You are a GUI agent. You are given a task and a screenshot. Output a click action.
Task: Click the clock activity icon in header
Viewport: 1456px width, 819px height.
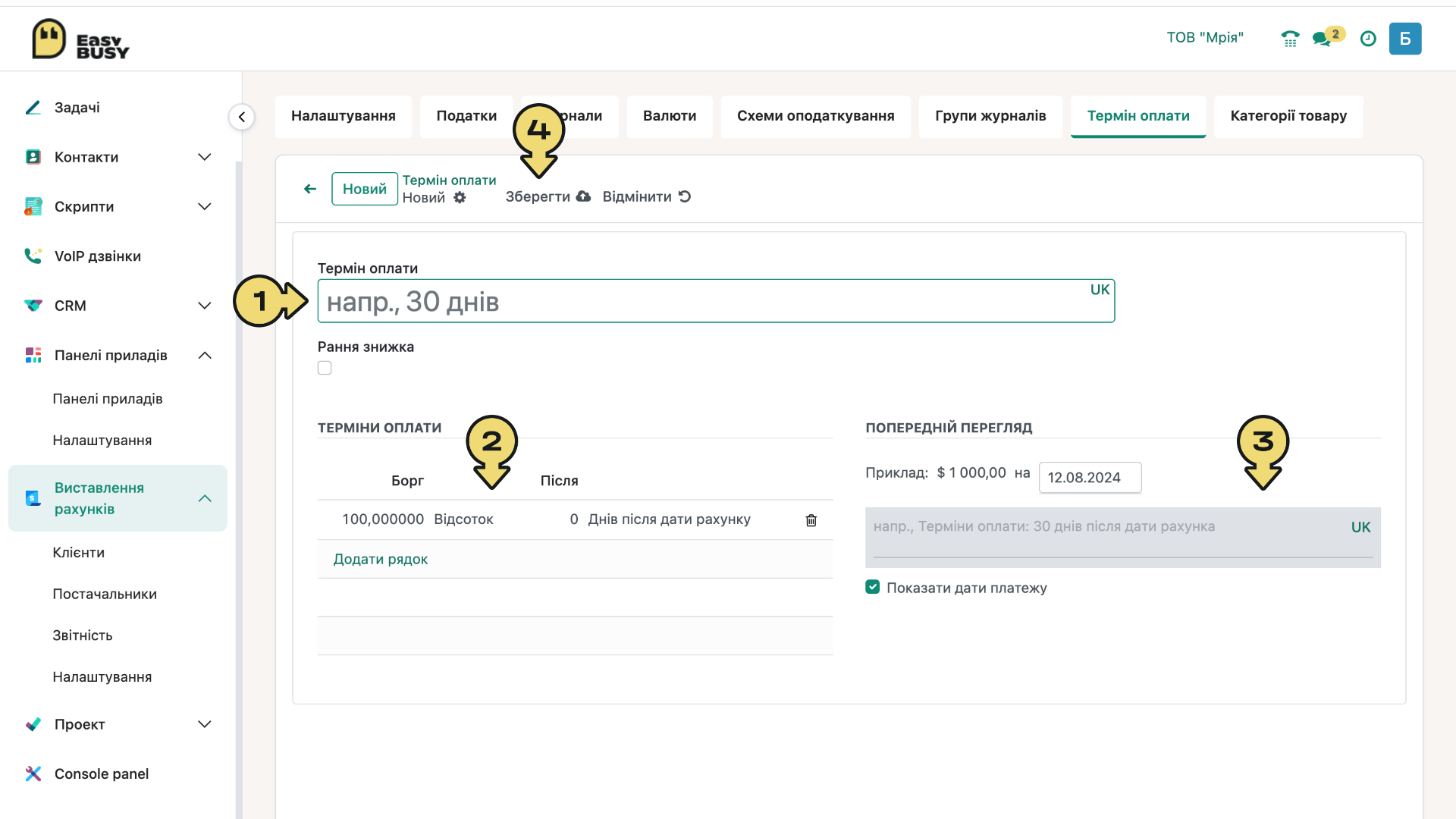coord(1368,39)
